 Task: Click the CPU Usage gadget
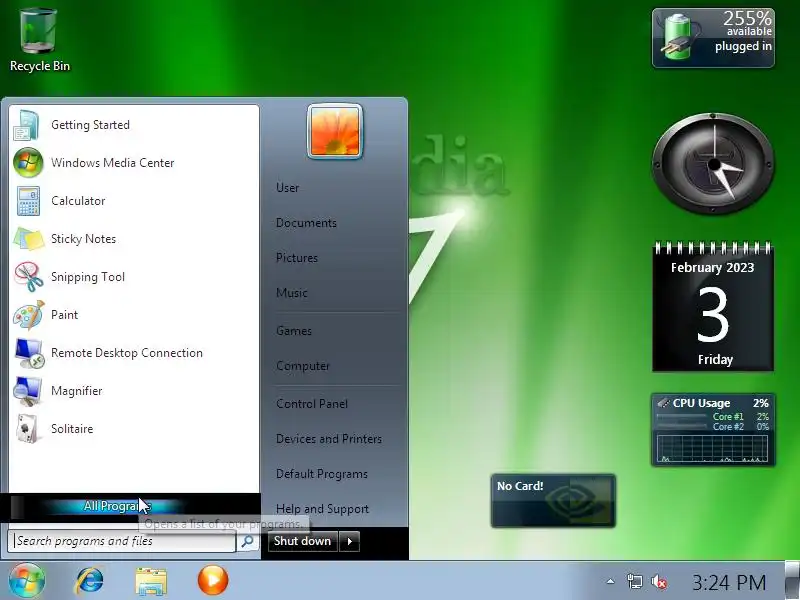713,430
